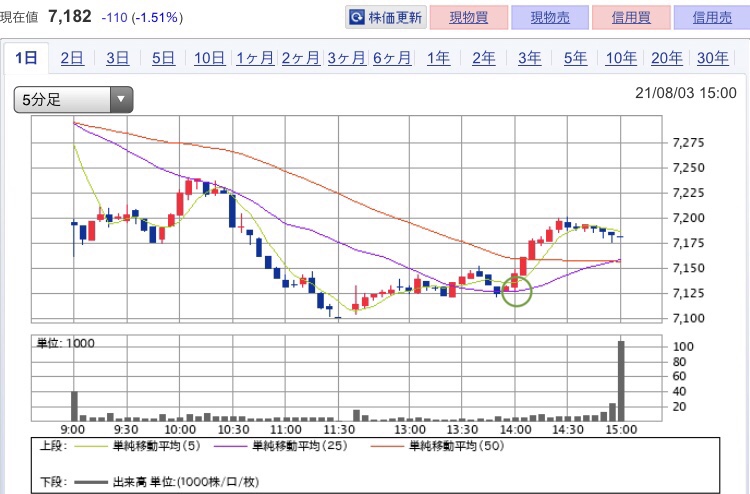
Task: Open the 5分足 interval dropdown
Action: coord(73,99)
